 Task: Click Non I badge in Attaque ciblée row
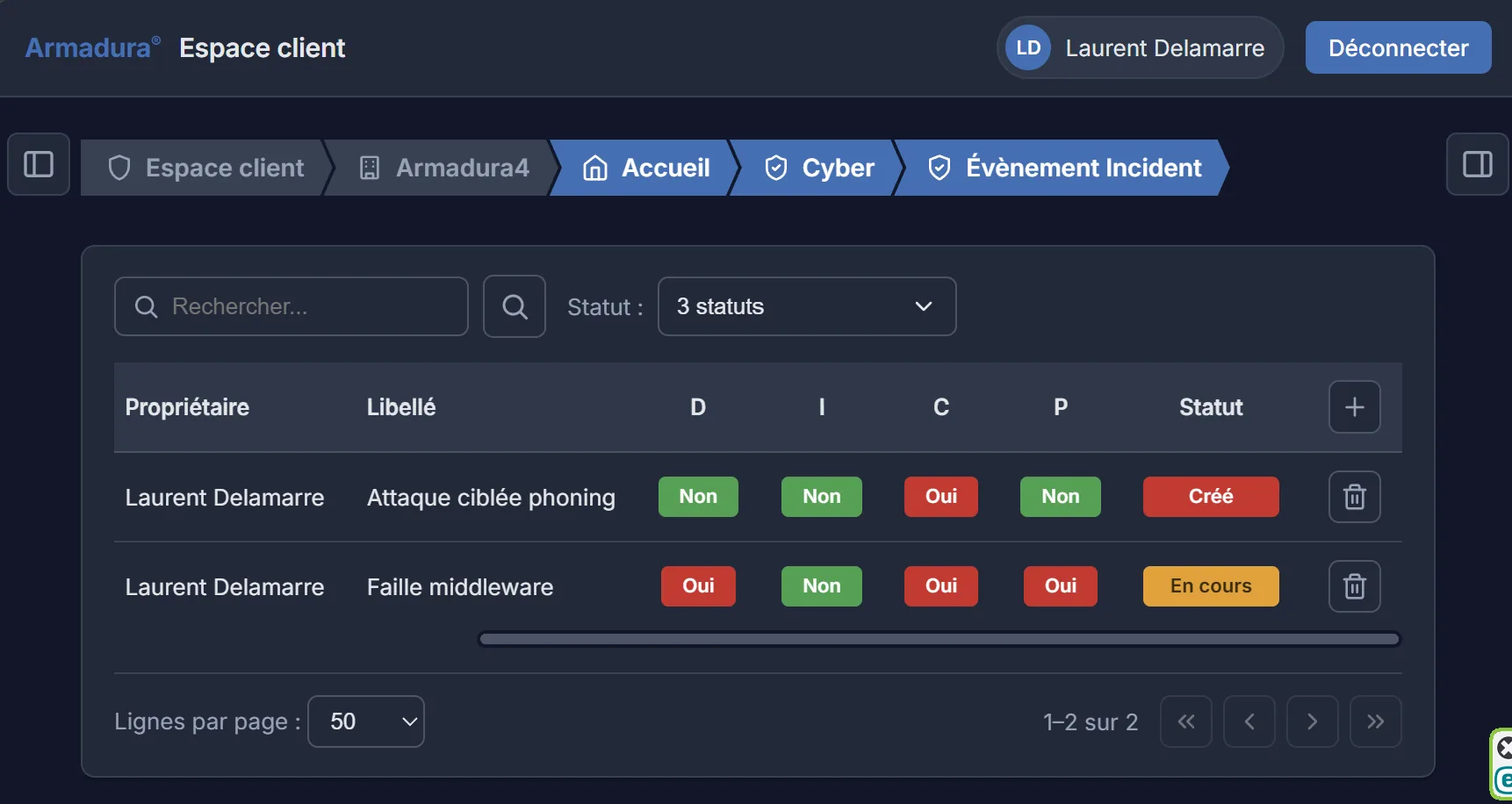point(822,497)
